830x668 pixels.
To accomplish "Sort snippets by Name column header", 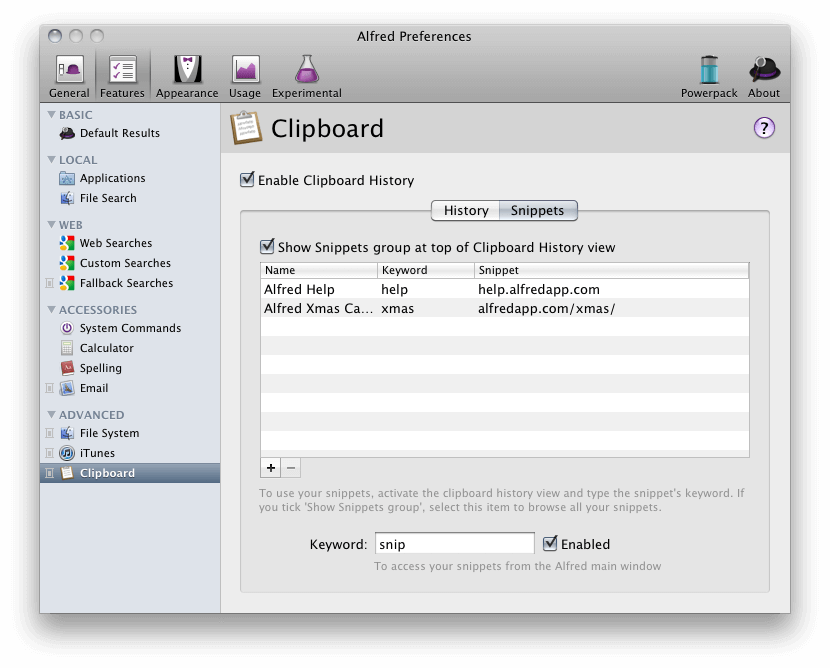I will pyautogui.click(x=319, y=270).
